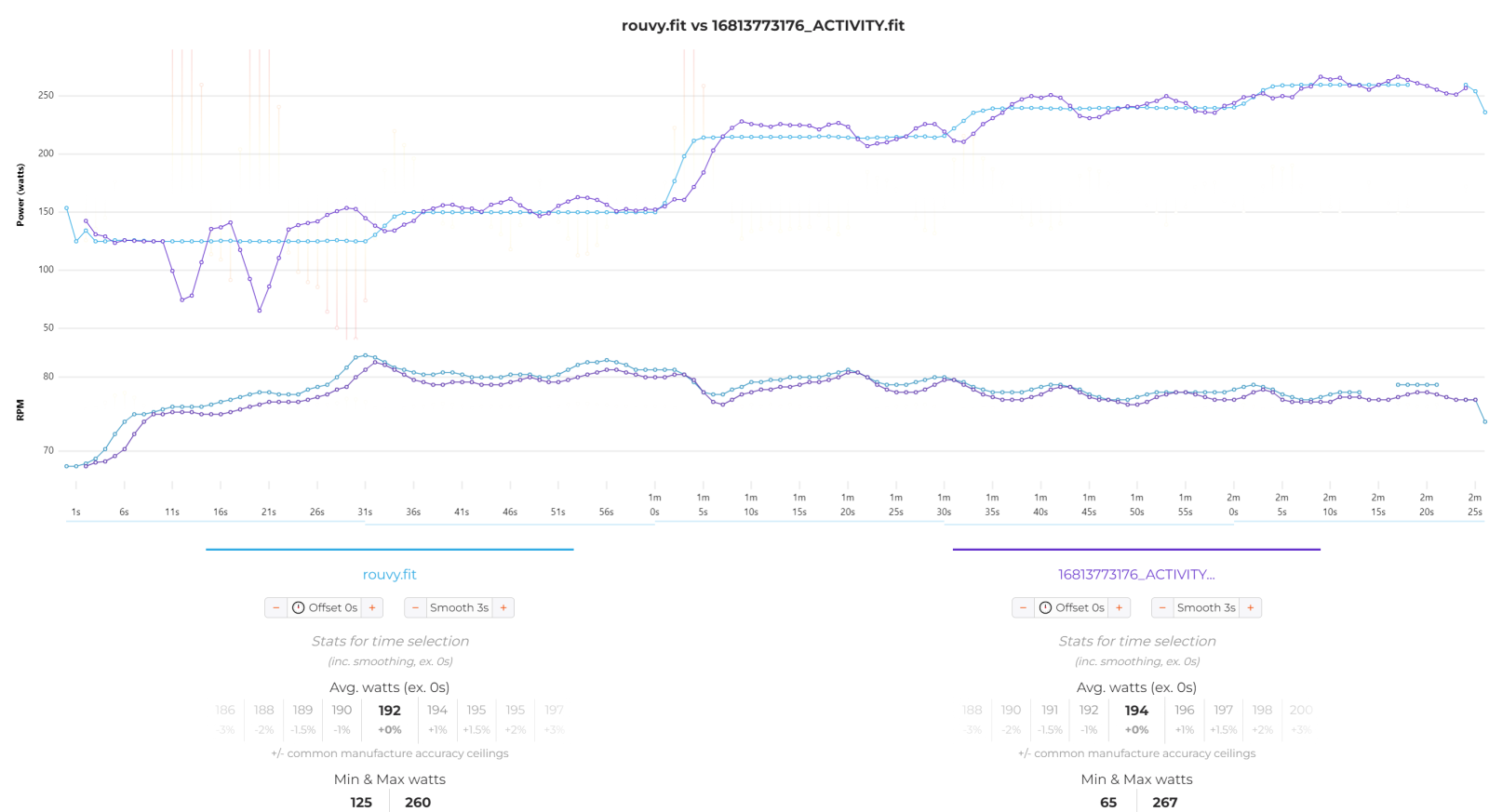Click rouvy.fit maximum watts value 260
The width and height of the screenshot is (1489, 812).
coord(418,803)
